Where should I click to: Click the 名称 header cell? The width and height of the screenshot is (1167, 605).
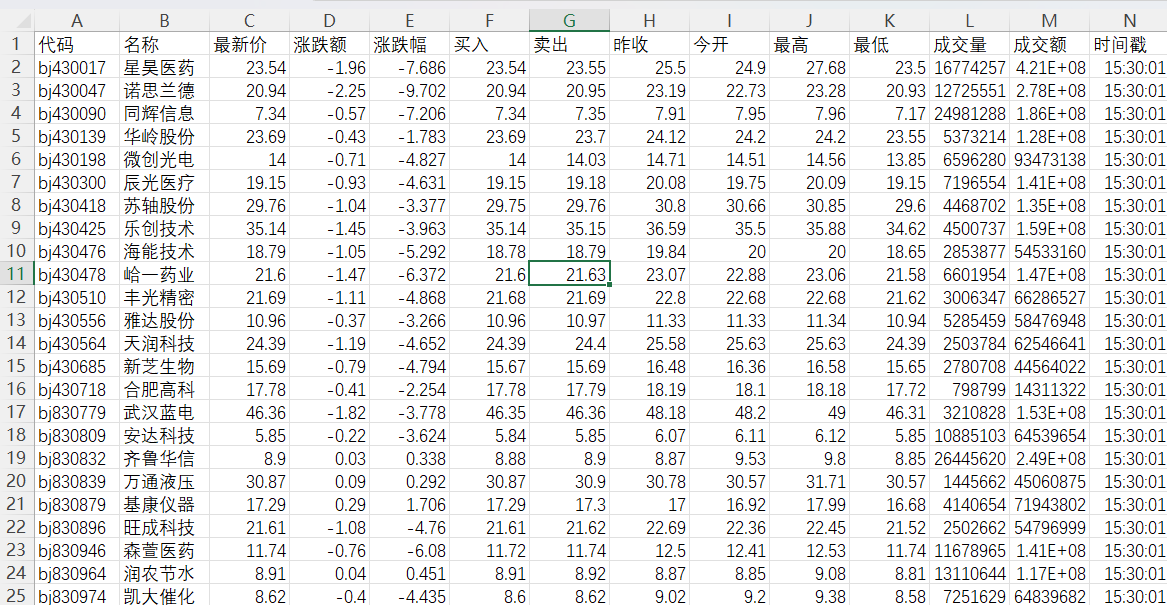click(164, 45)
